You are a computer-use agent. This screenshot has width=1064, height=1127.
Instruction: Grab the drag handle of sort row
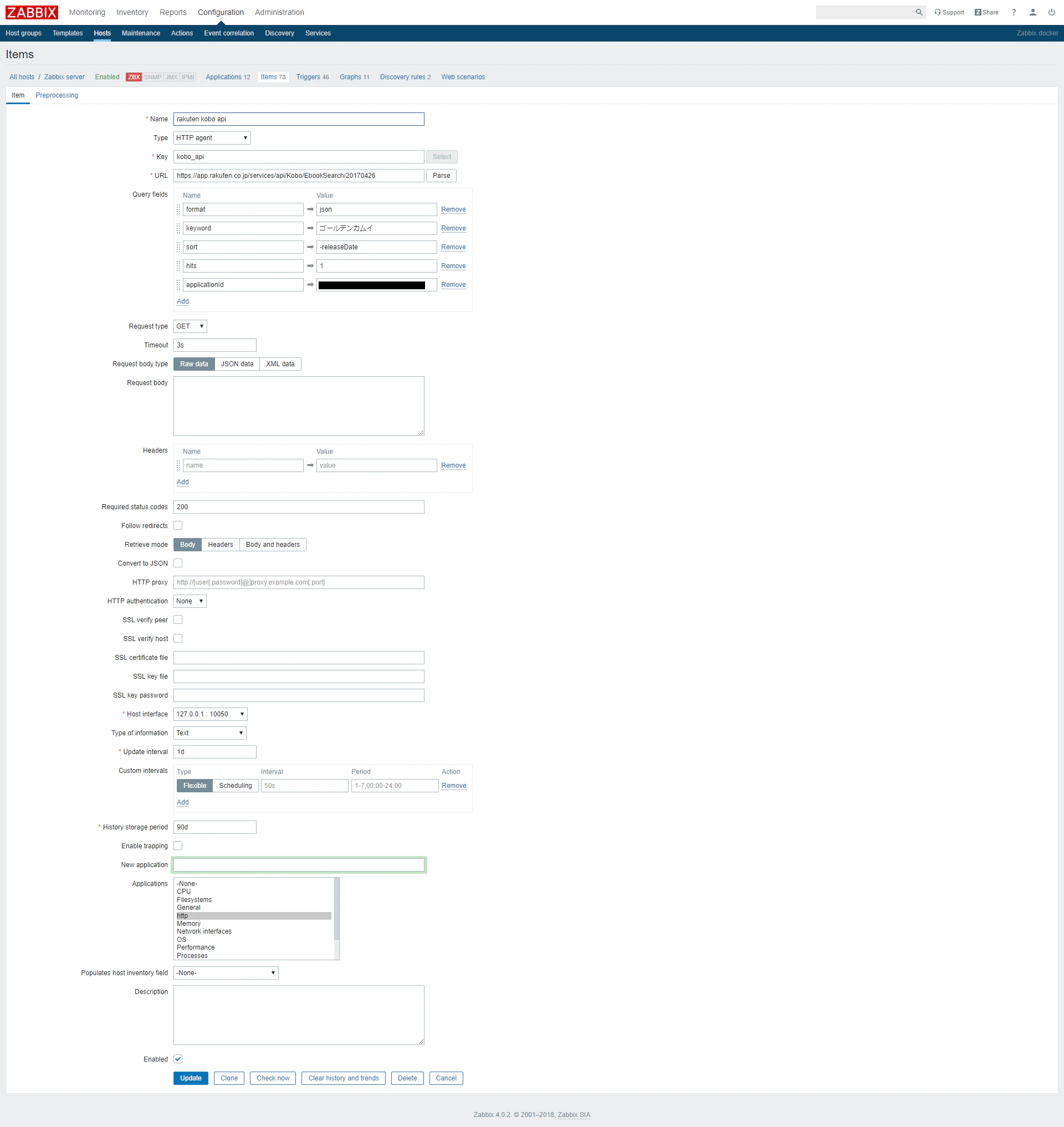(x=178, y=247)
